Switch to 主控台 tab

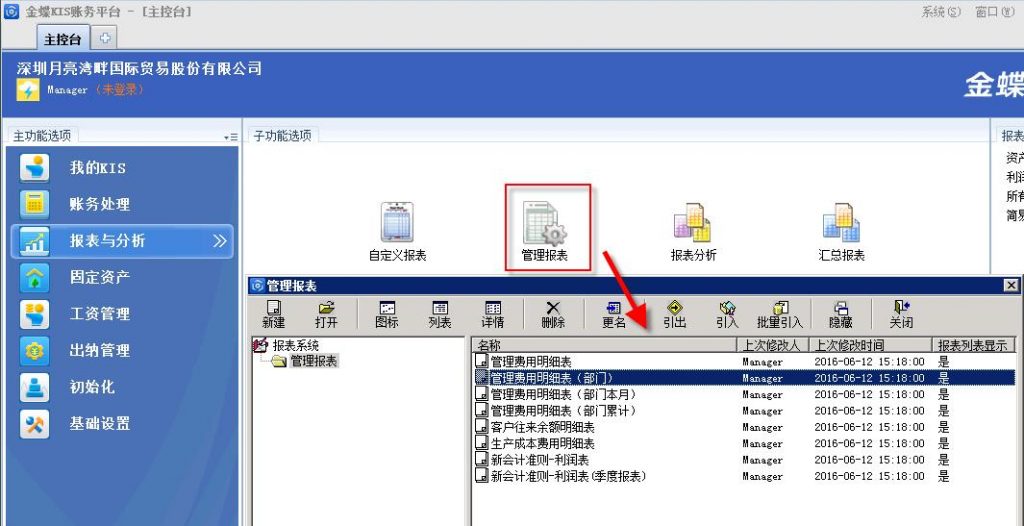click(x=63, y=39)
